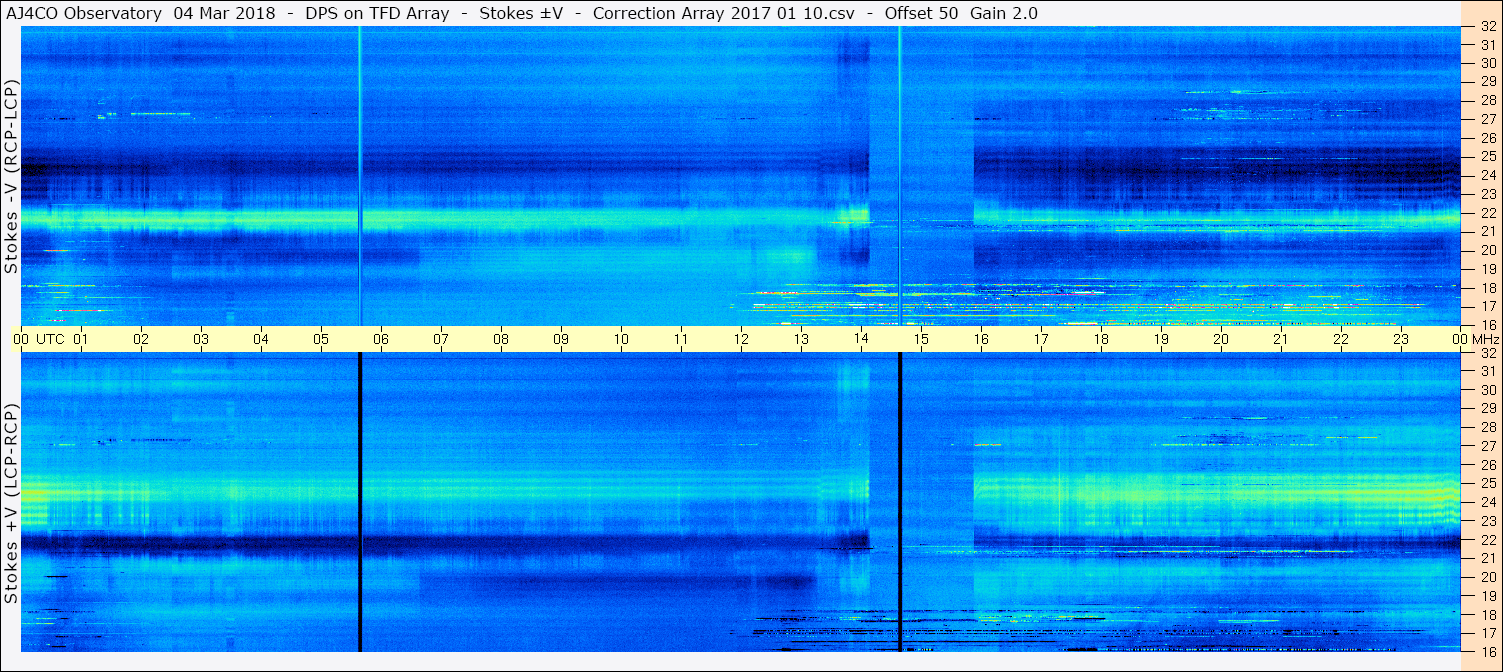
Task: Select the 15 hour marker on time axis
Action: (x=921, y=339)
